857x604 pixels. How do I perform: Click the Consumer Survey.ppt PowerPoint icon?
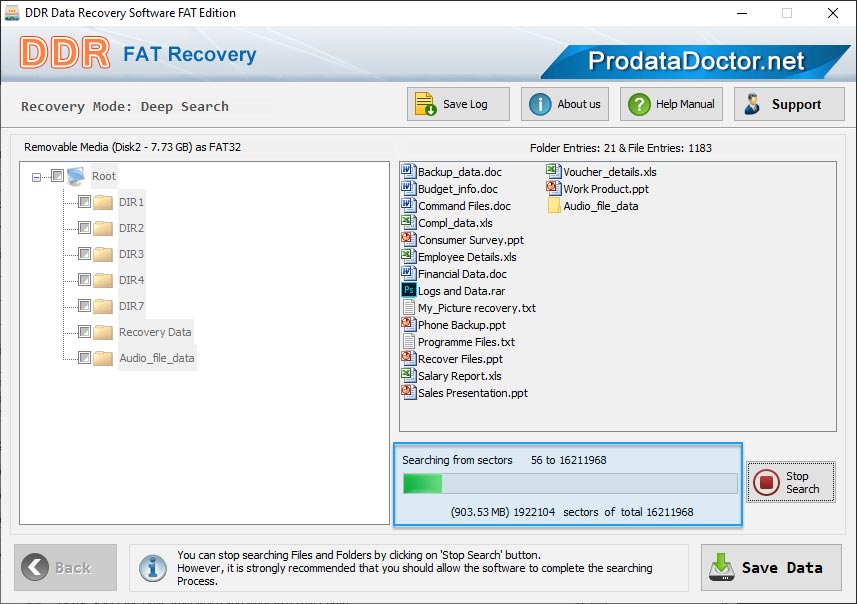(x=408, y=239)
